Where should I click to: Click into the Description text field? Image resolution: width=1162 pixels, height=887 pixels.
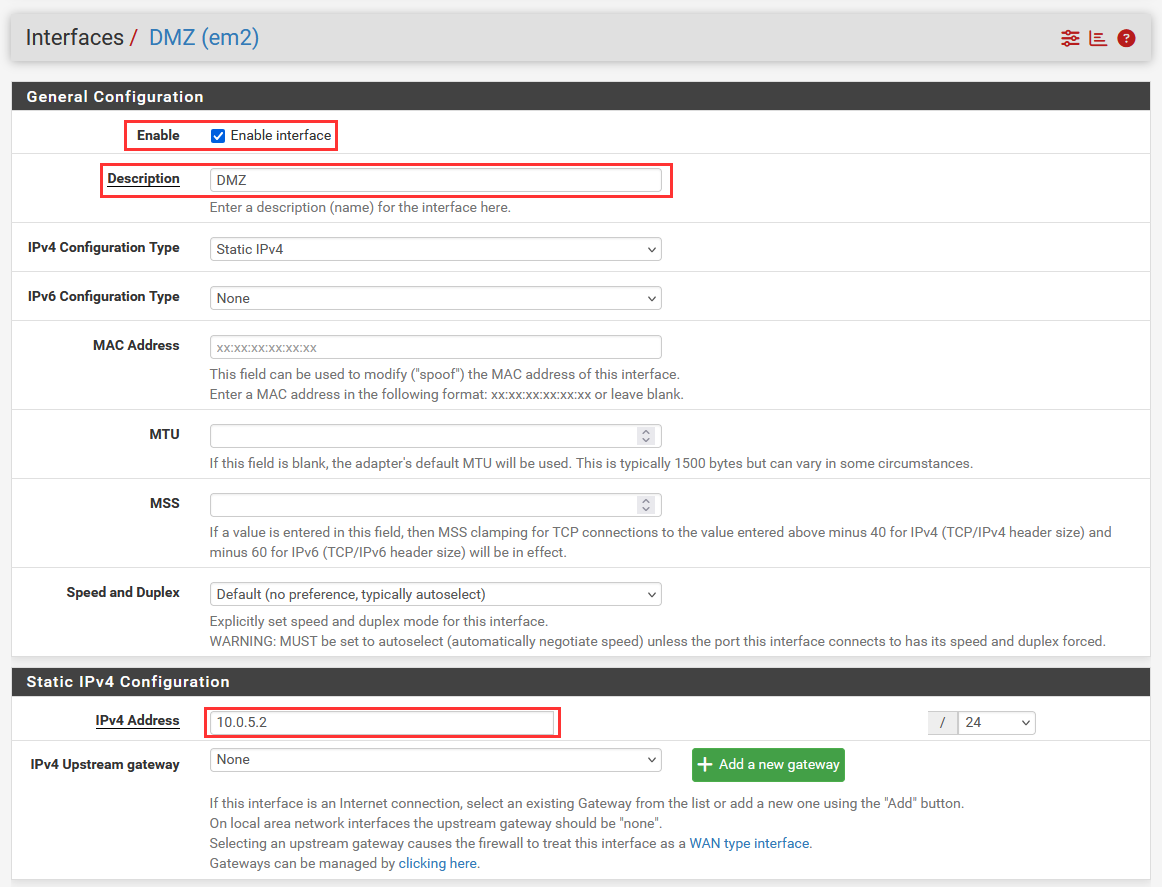[435, 180]
